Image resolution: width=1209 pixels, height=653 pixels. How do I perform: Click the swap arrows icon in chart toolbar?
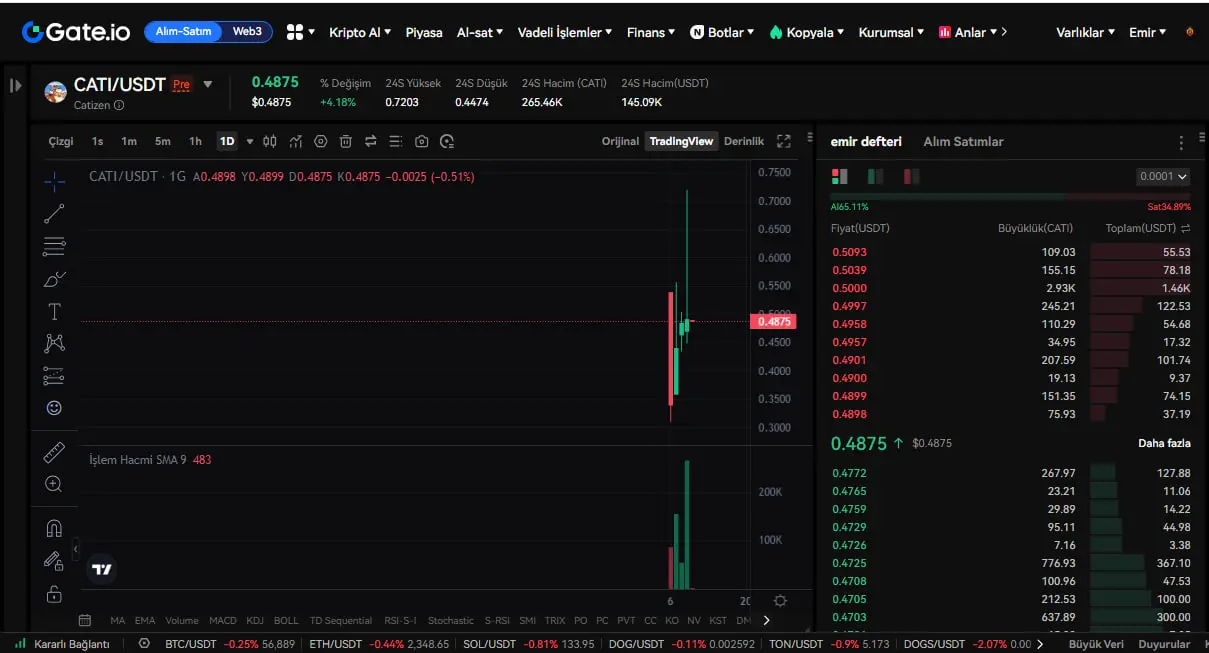pyautogui.click(x=371, y=141)
